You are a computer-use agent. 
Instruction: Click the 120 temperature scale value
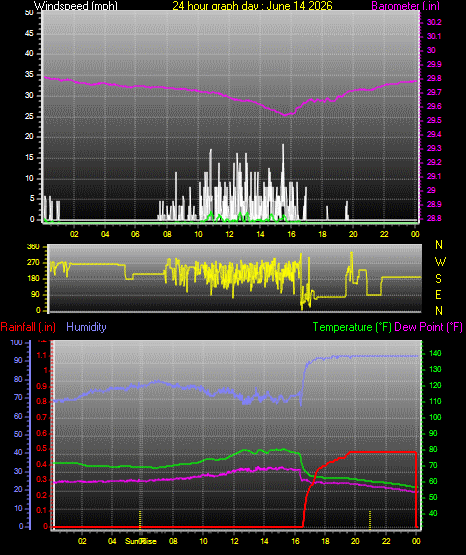[435, 385]
